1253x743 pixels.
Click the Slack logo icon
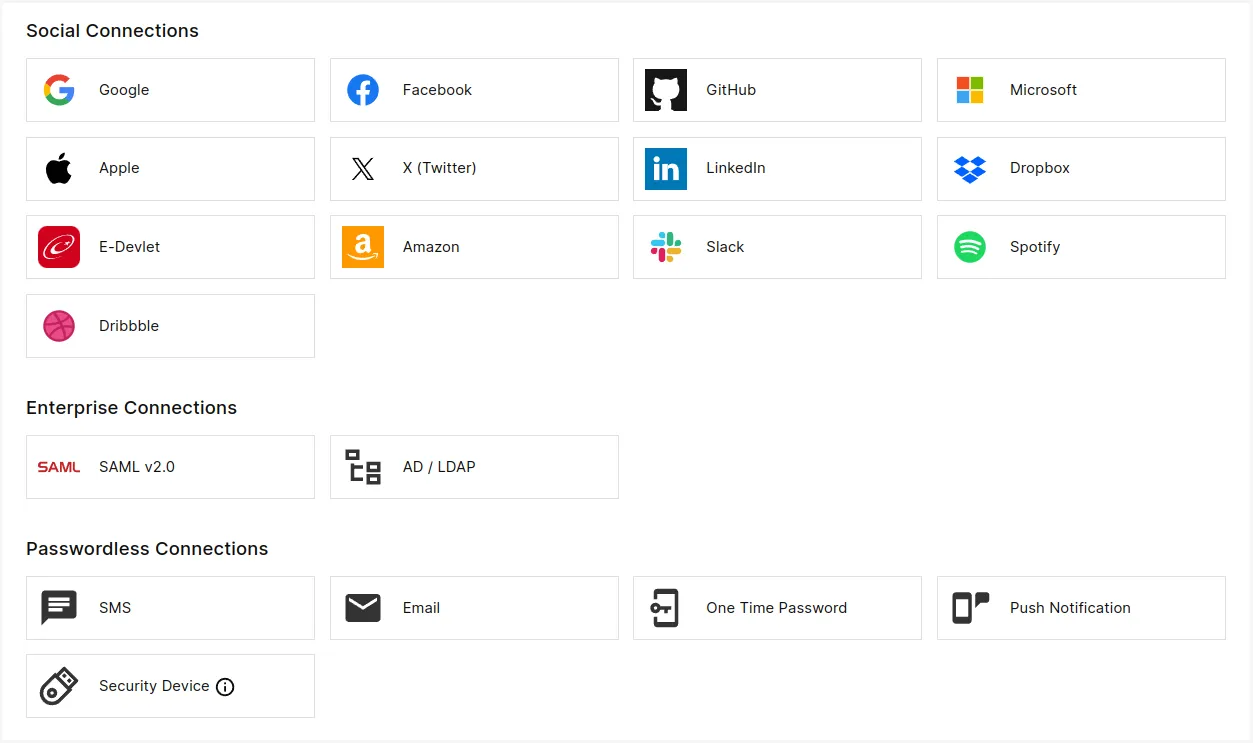(x=666, y=247)
